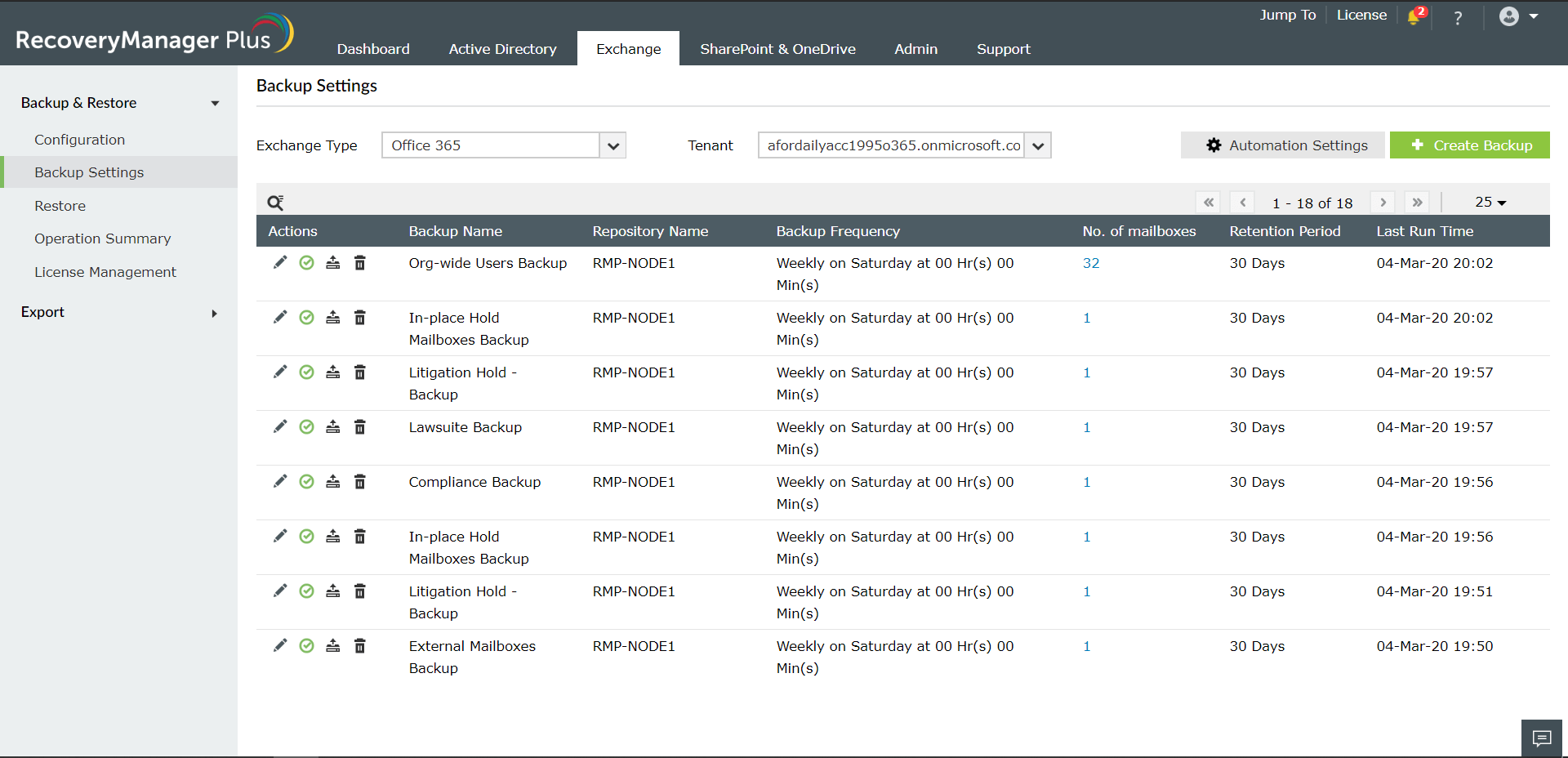Open the help question mark
The height and width of the screenshot is (758, 1568).
pos(1458,17)
